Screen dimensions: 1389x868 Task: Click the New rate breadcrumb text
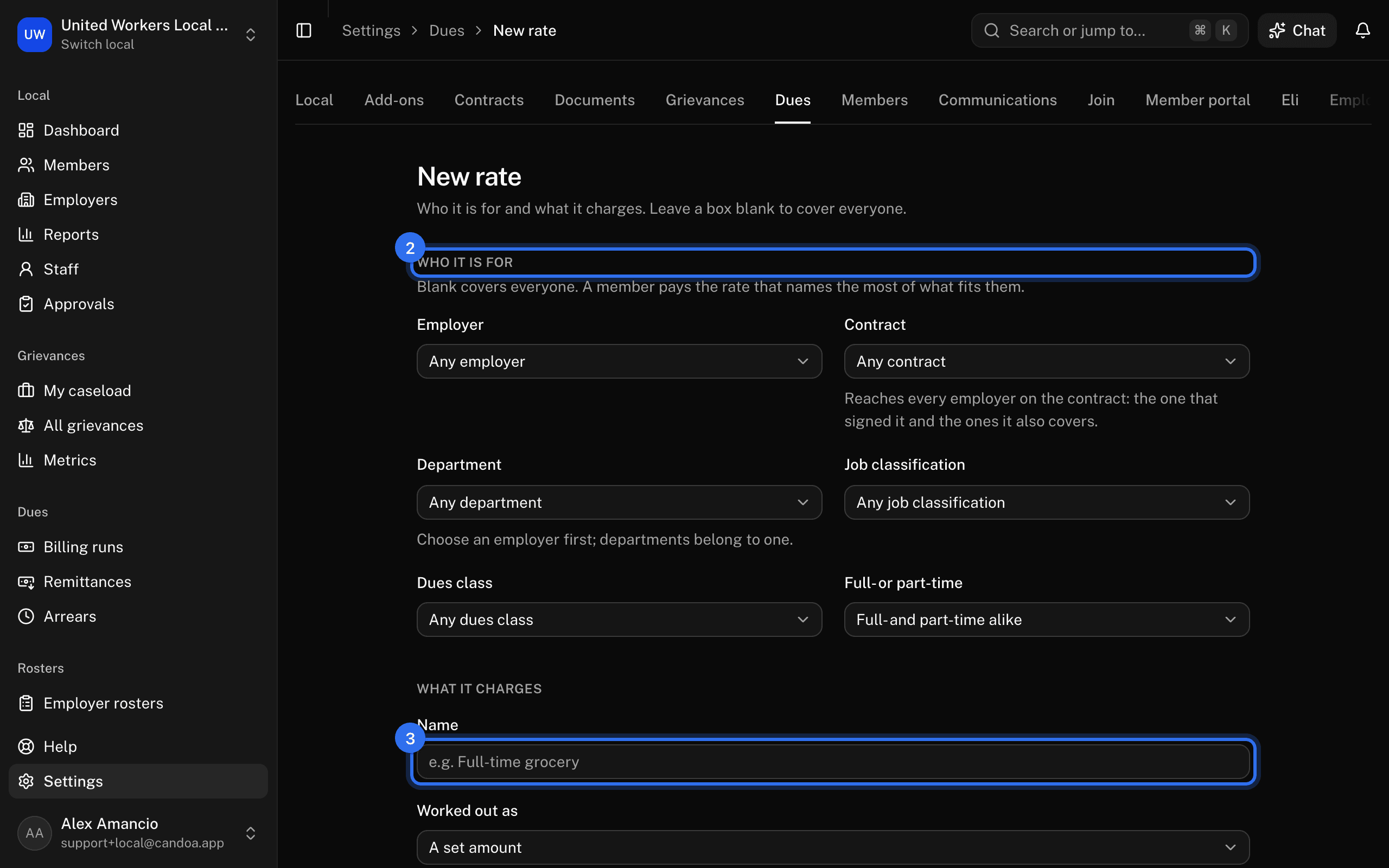click(x=525, y=30)
